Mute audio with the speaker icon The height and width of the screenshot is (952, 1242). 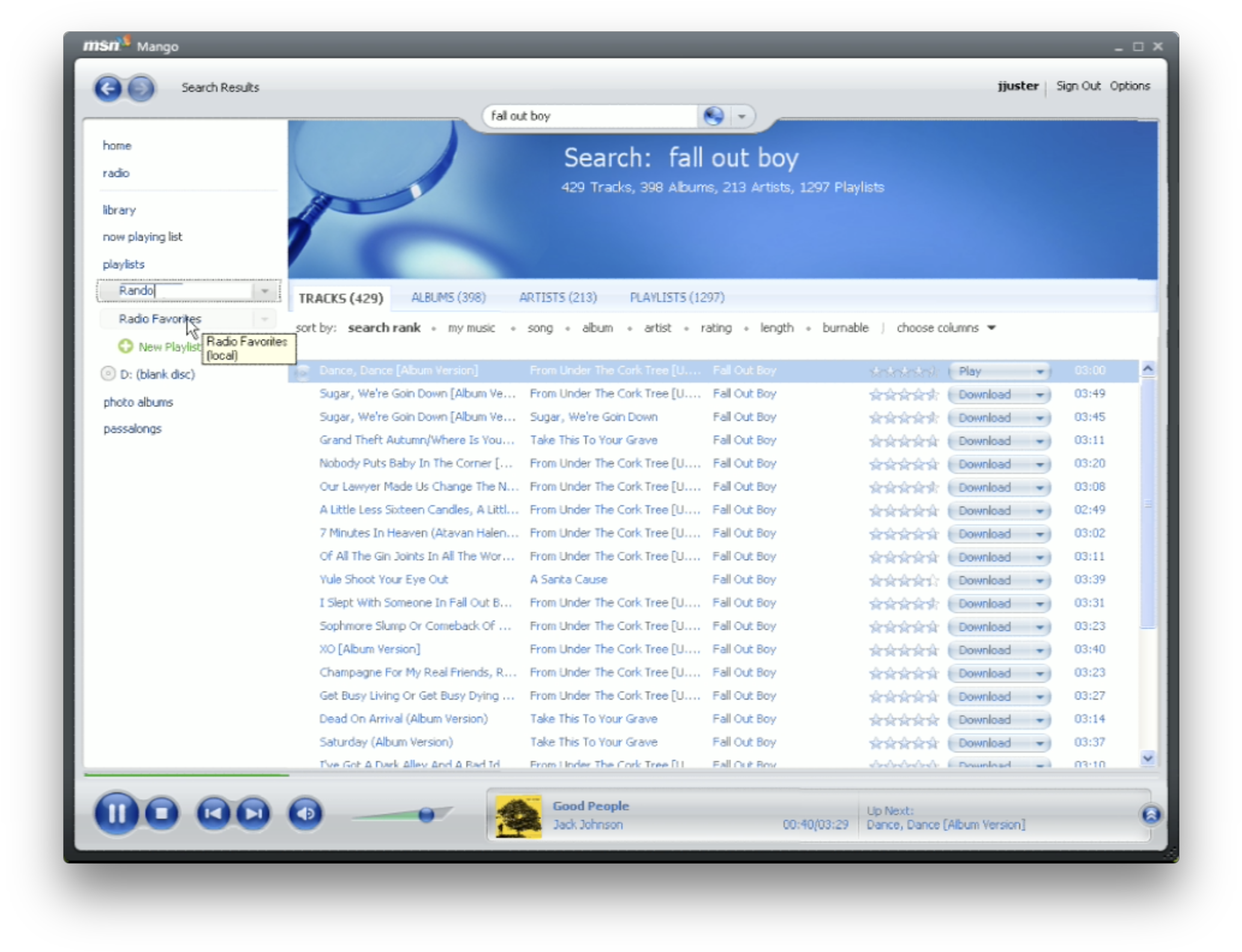[305, 813]
